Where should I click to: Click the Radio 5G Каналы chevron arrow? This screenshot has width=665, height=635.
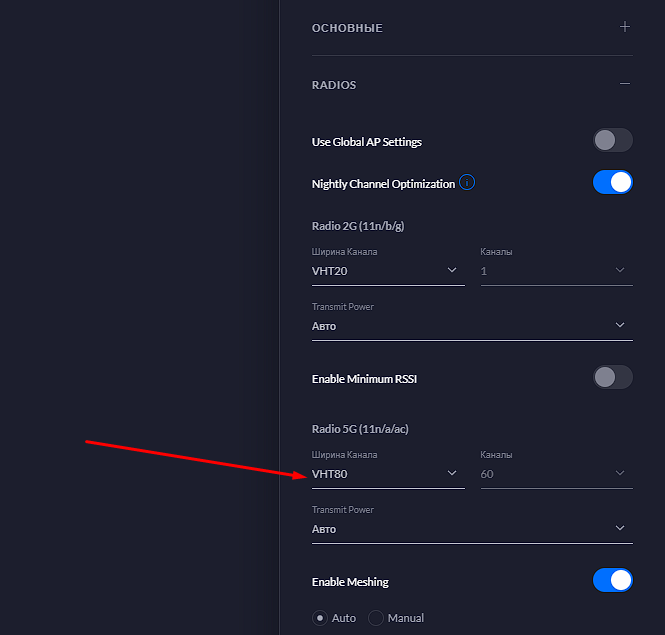(620, 473)
